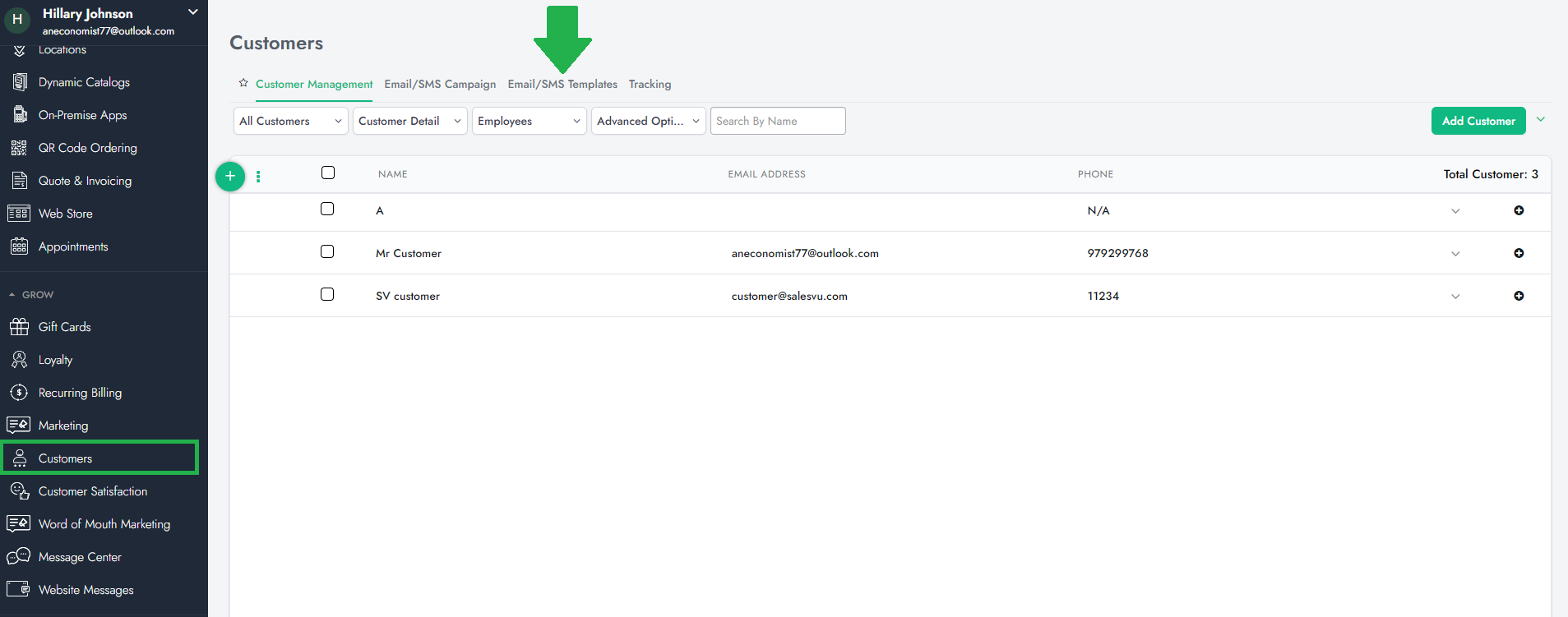
Task: Open the QR Code Ordering icon
Action: click(x=19, y=148)
